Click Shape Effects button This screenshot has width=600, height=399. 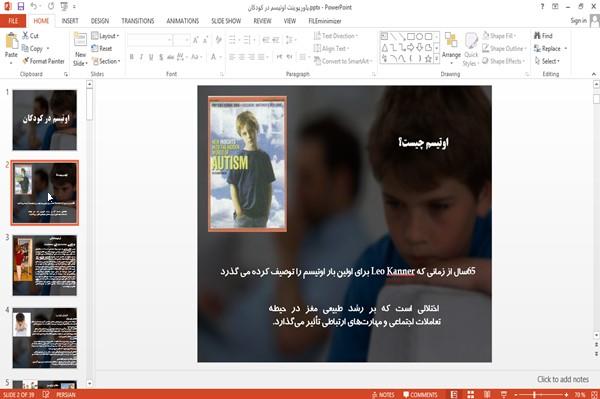(x=503, y=61)
